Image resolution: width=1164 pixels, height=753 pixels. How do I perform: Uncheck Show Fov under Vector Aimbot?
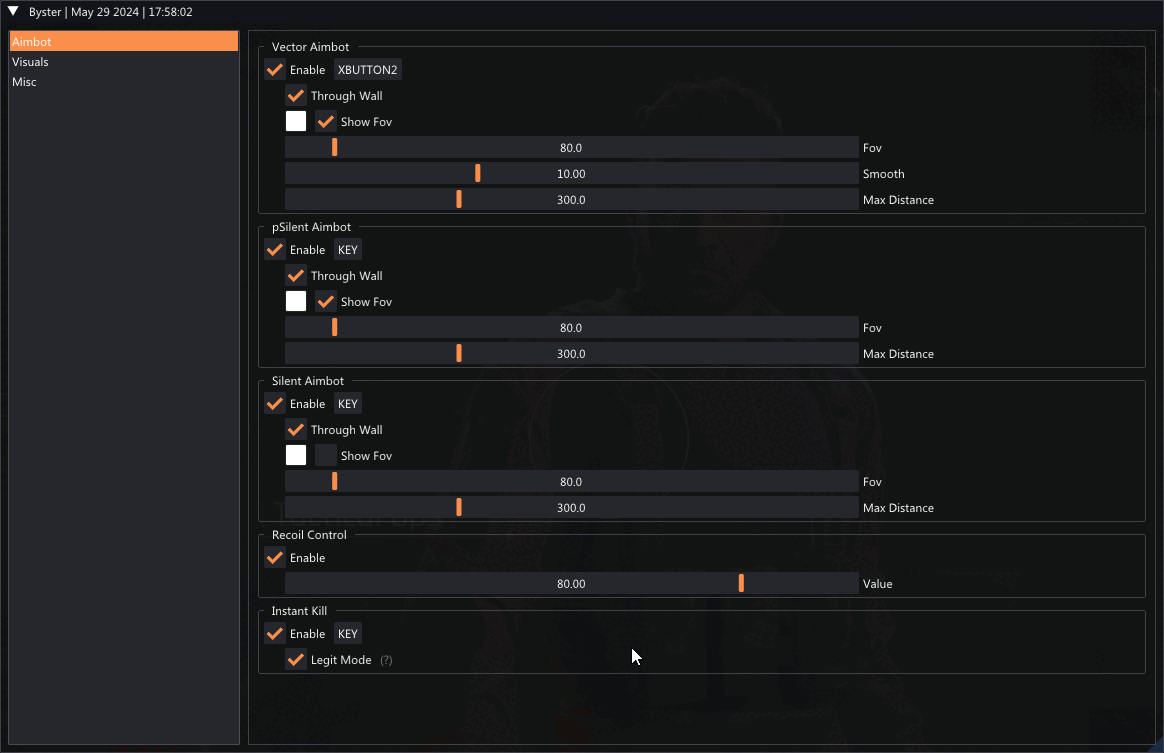(325, 122)
